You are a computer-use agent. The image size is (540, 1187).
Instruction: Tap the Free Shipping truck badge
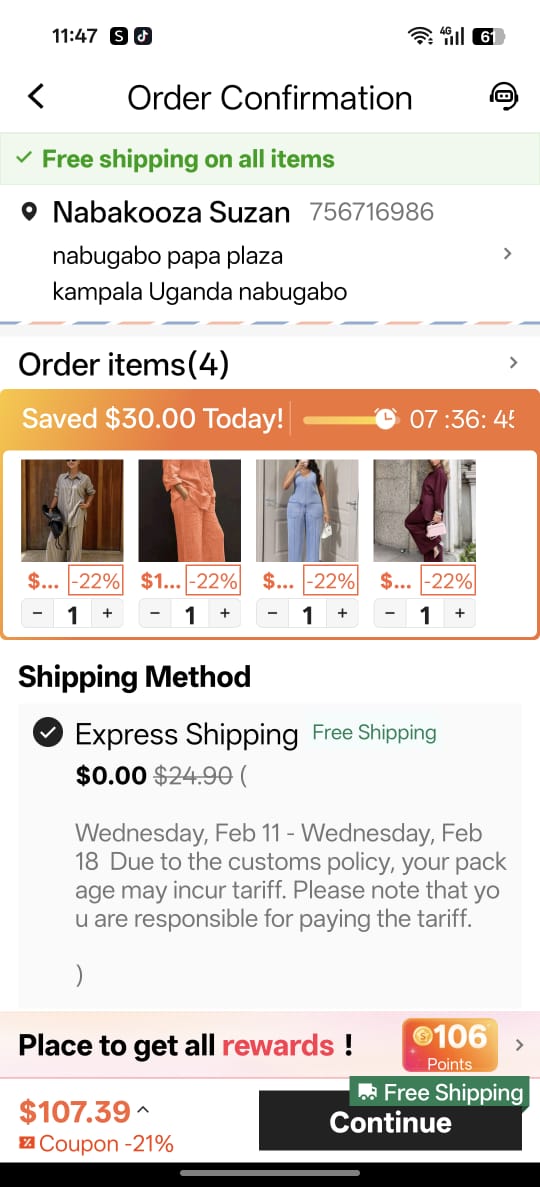tap(439, 1092)
